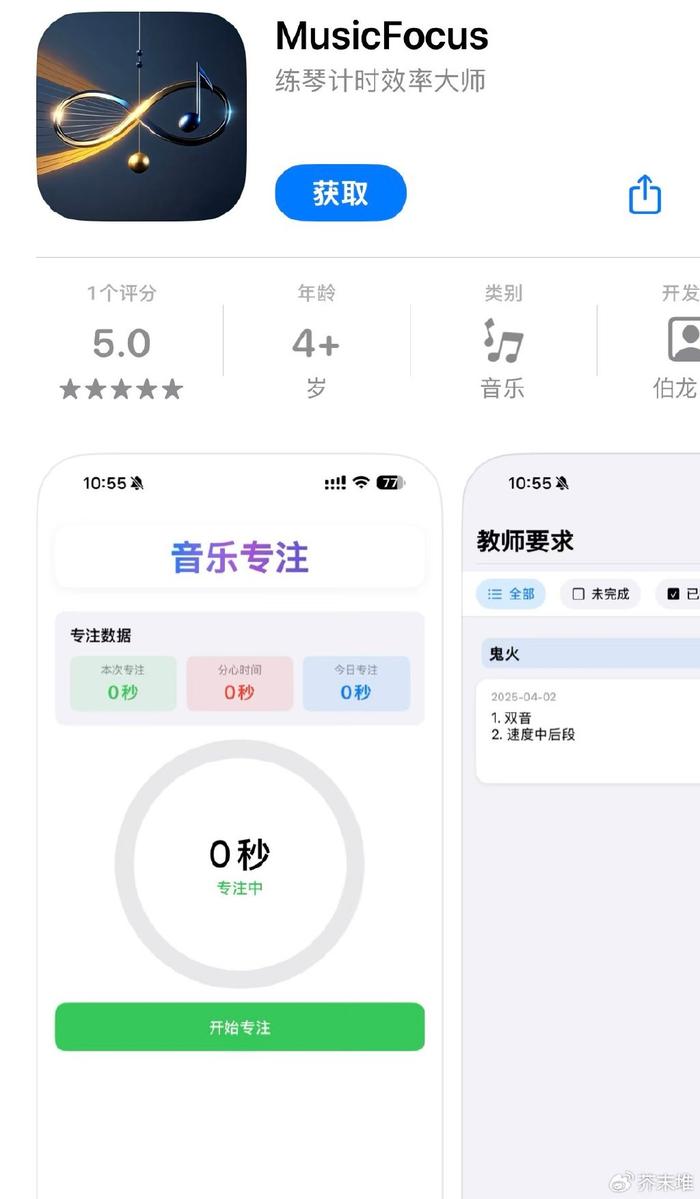Image resolution: width=700 pixels, height=1199 pixels.
Task: Tap the MusicFocus app icon
Action: point(142,116)
